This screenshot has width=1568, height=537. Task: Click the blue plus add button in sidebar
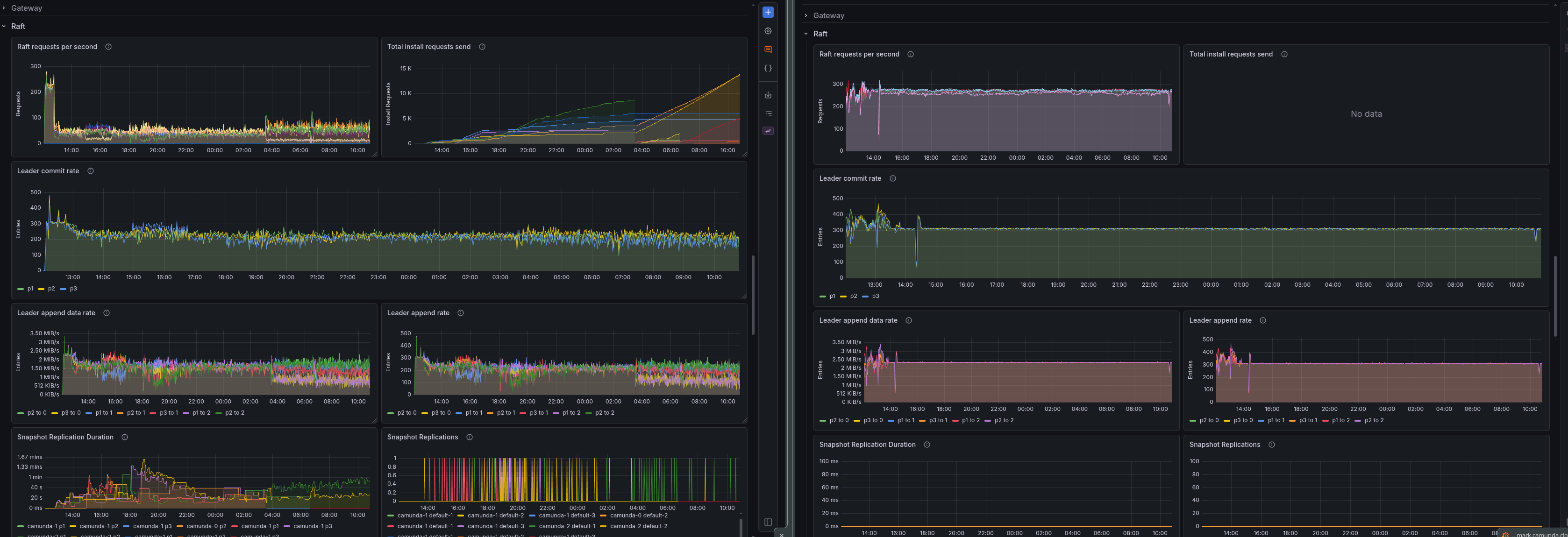[768, 12]
